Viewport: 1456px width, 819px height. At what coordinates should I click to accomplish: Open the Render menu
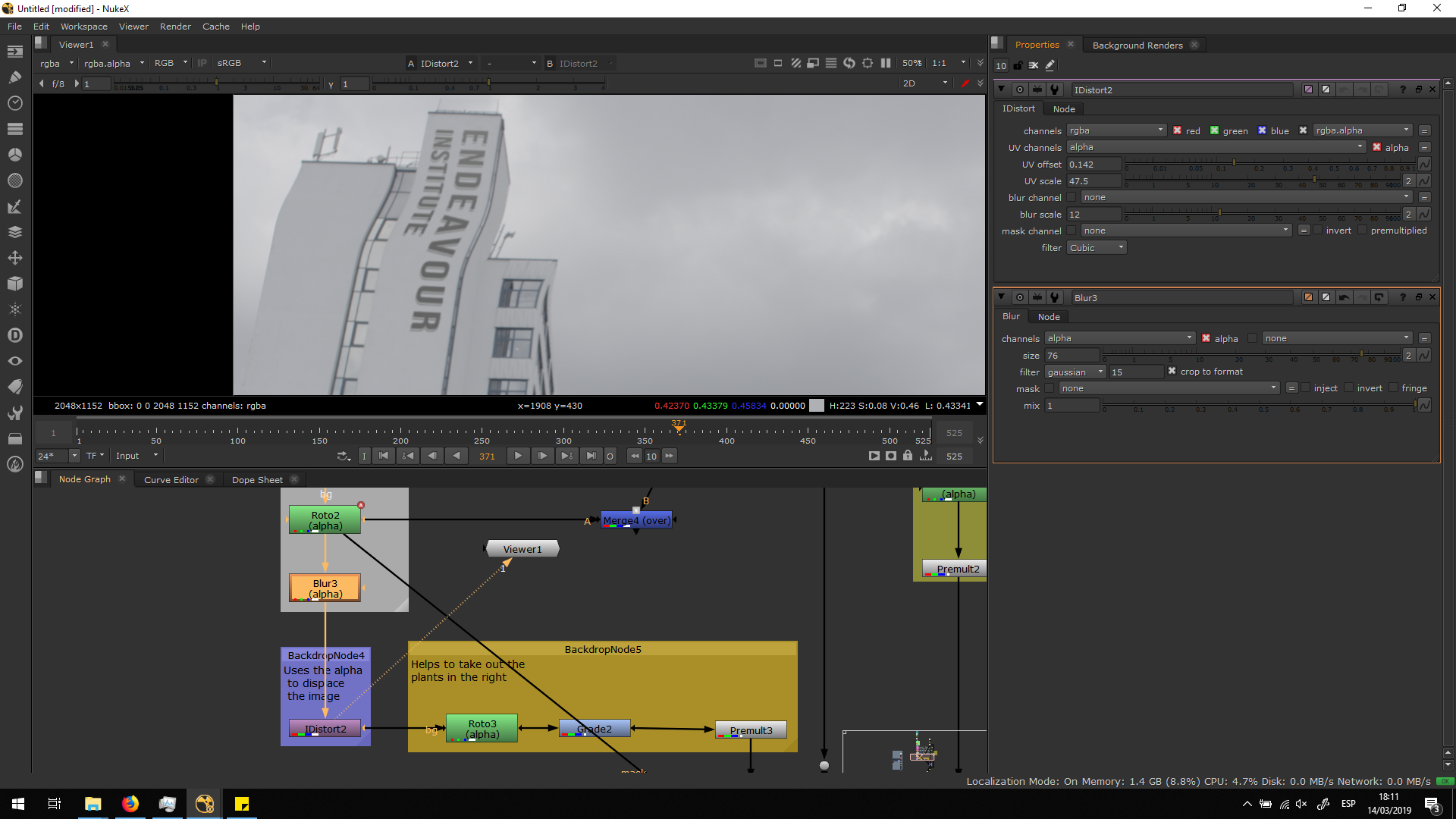pos(175,27)
